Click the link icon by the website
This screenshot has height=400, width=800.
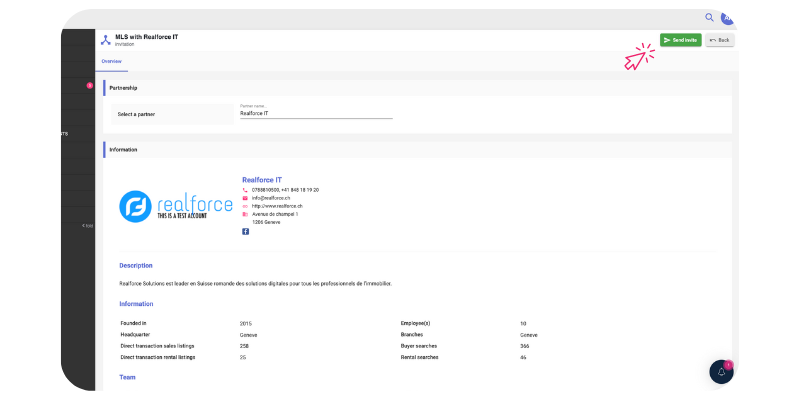pos(245,206)
